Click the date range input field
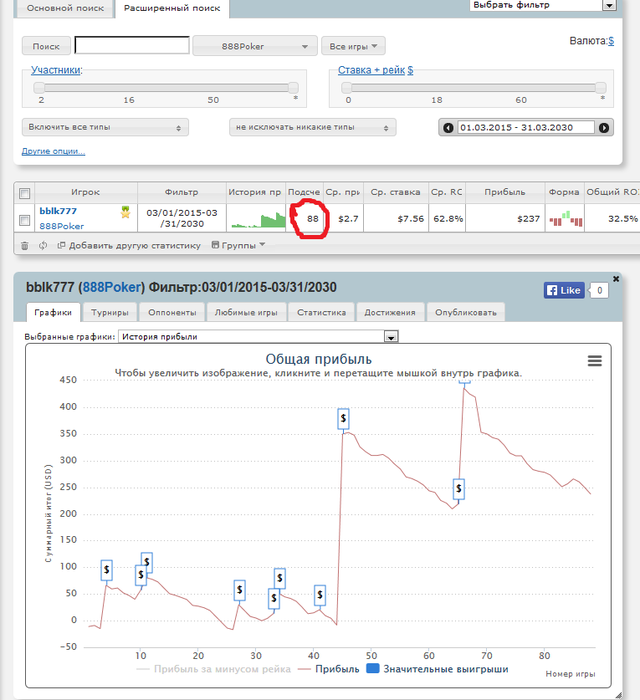This screenshot has height=700, width=640. coord(526,128)
